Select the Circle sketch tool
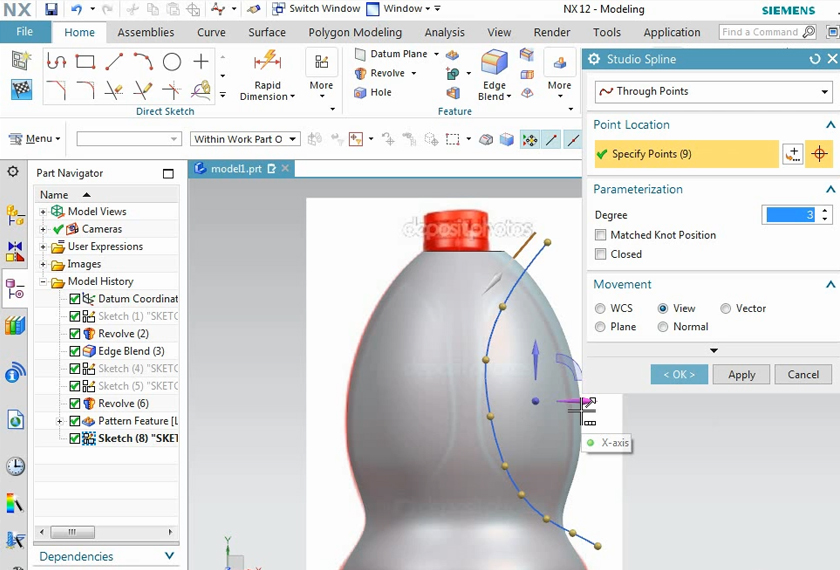The image size is (840, 570). 172,62
